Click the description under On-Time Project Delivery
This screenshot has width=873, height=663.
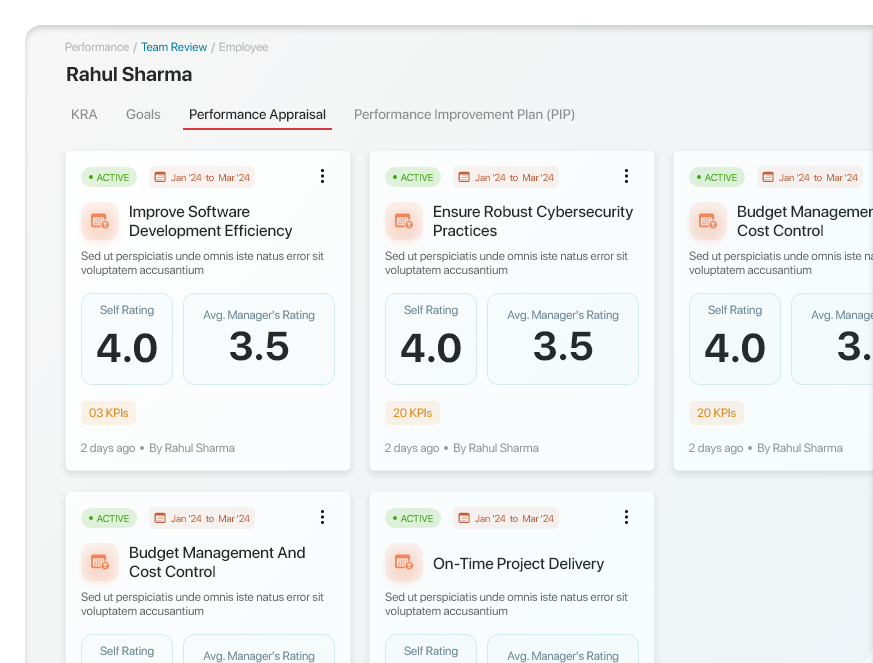click(506, 604)
